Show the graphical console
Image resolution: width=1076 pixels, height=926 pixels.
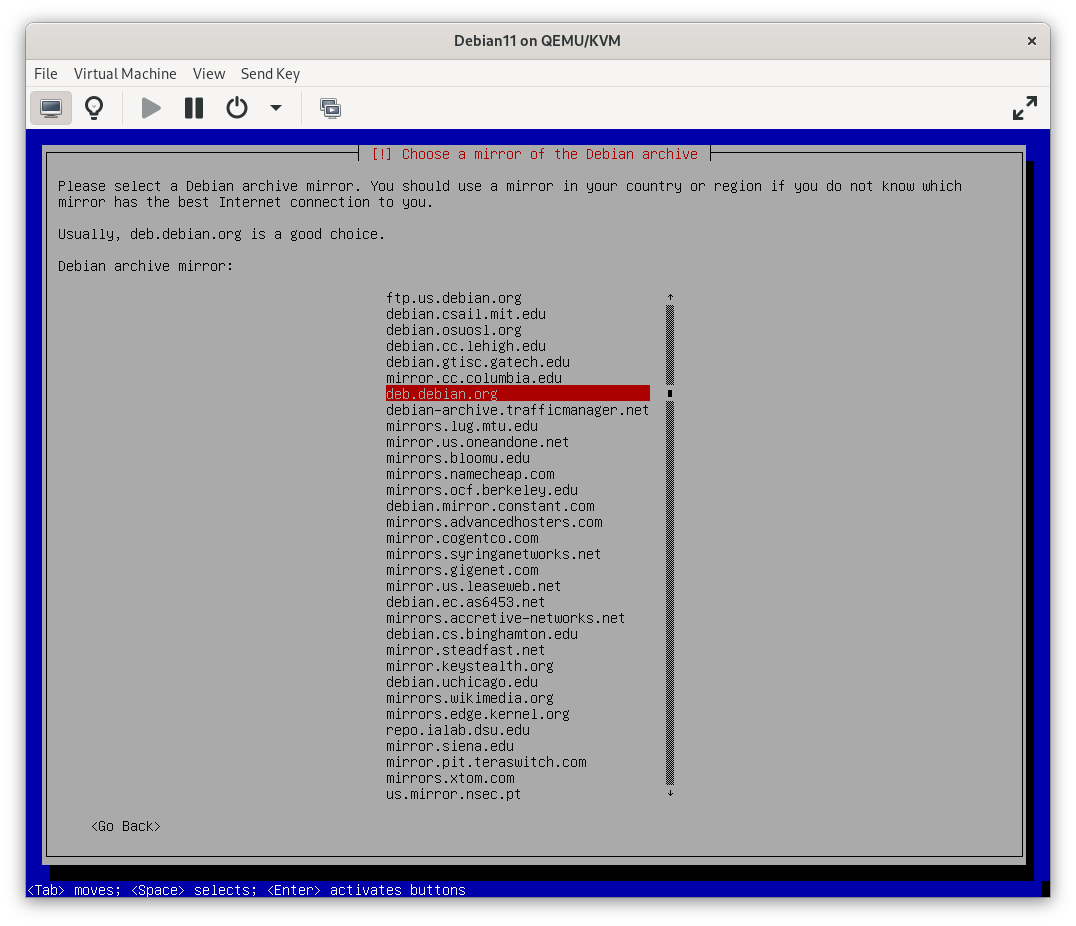50,107
